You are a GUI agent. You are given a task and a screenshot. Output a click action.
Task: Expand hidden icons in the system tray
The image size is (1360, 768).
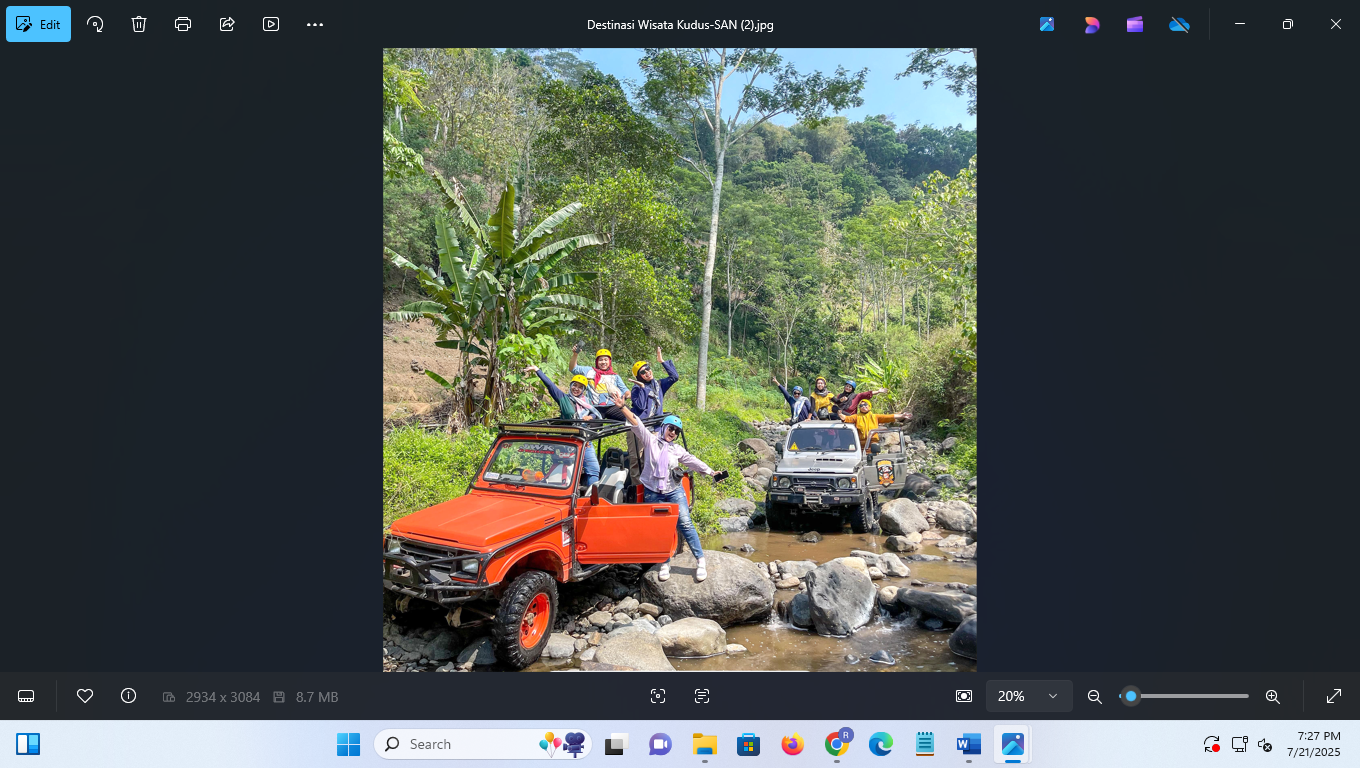(1210, 744)
